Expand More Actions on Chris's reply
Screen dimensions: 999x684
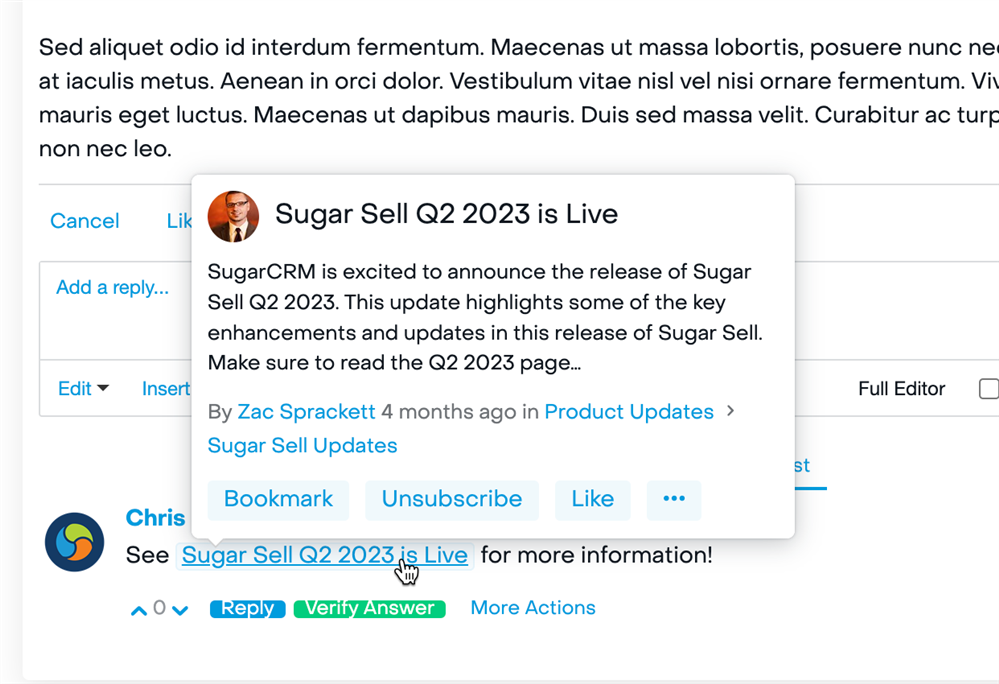[533, 608]
